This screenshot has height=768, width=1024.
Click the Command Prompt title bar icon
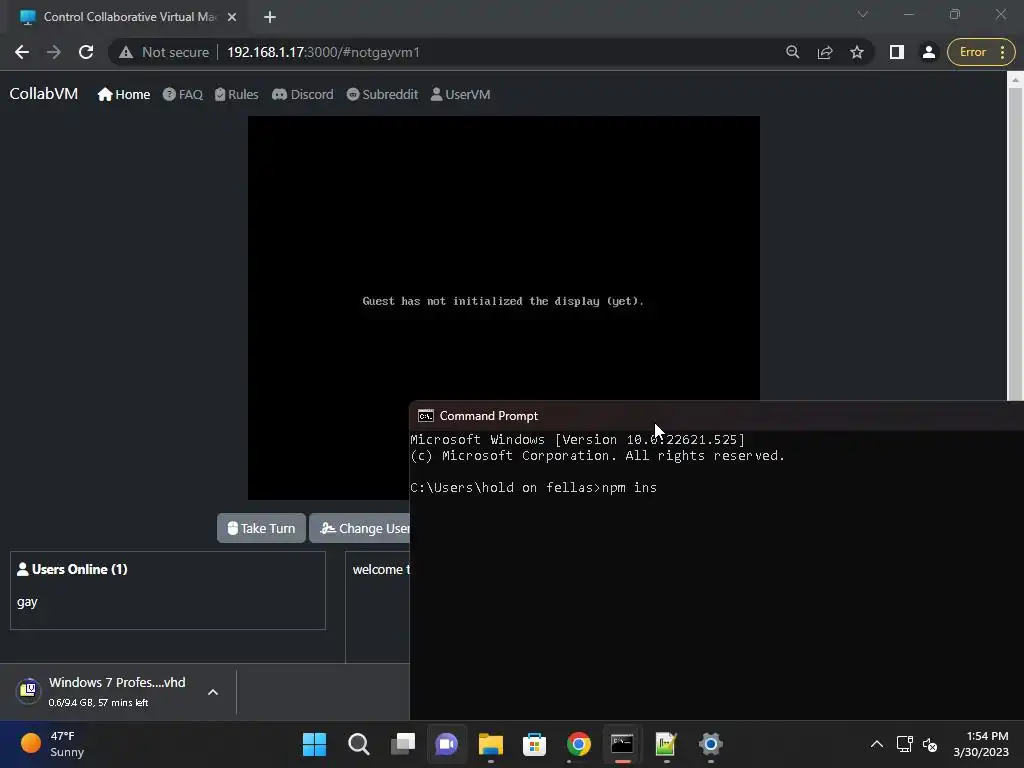(x=426, y=416)
